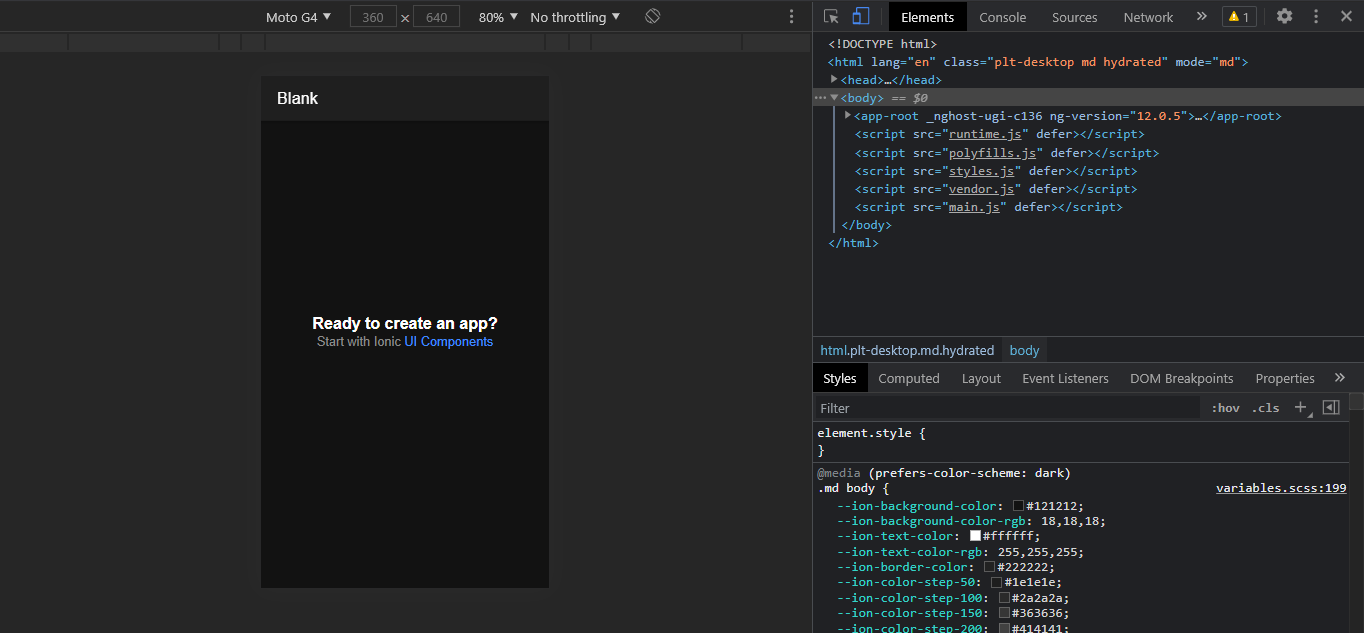Open the DOM Breakpoints sub-tab
This screenshot has width=1364, height=633.
coord(1182,378)
